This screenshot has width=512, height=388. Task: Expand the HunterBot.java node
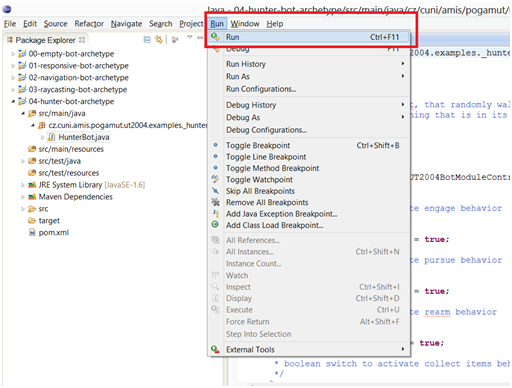point(42,137)
